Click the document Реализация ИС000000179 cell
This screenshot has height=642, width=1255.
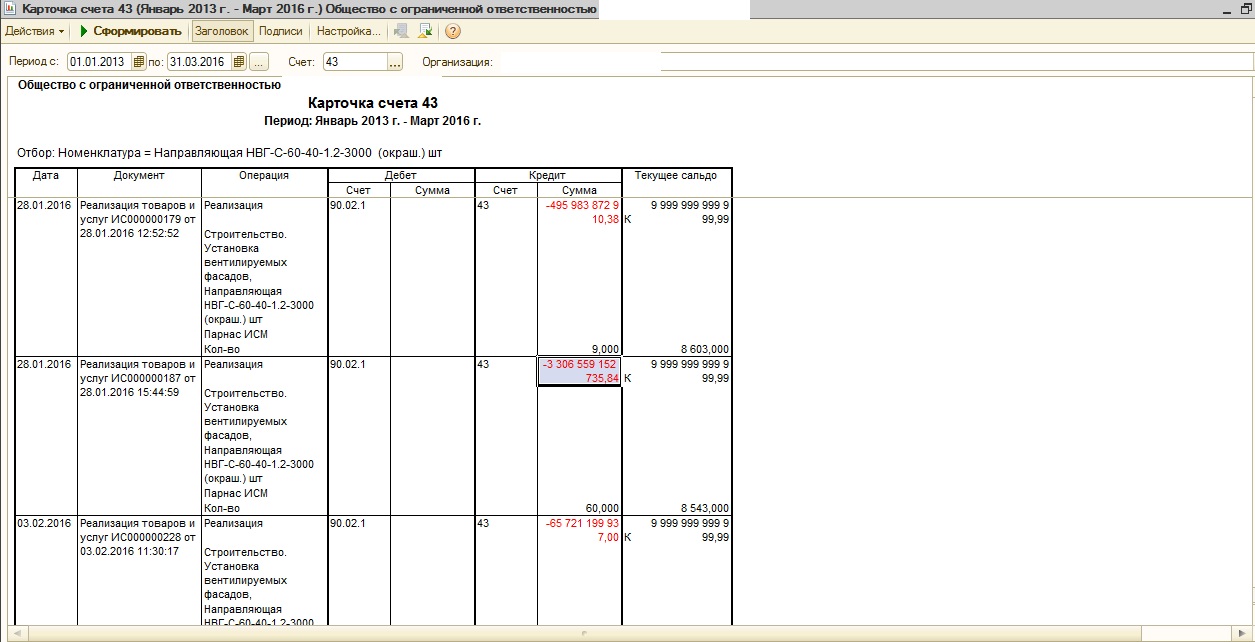[139, 219]
